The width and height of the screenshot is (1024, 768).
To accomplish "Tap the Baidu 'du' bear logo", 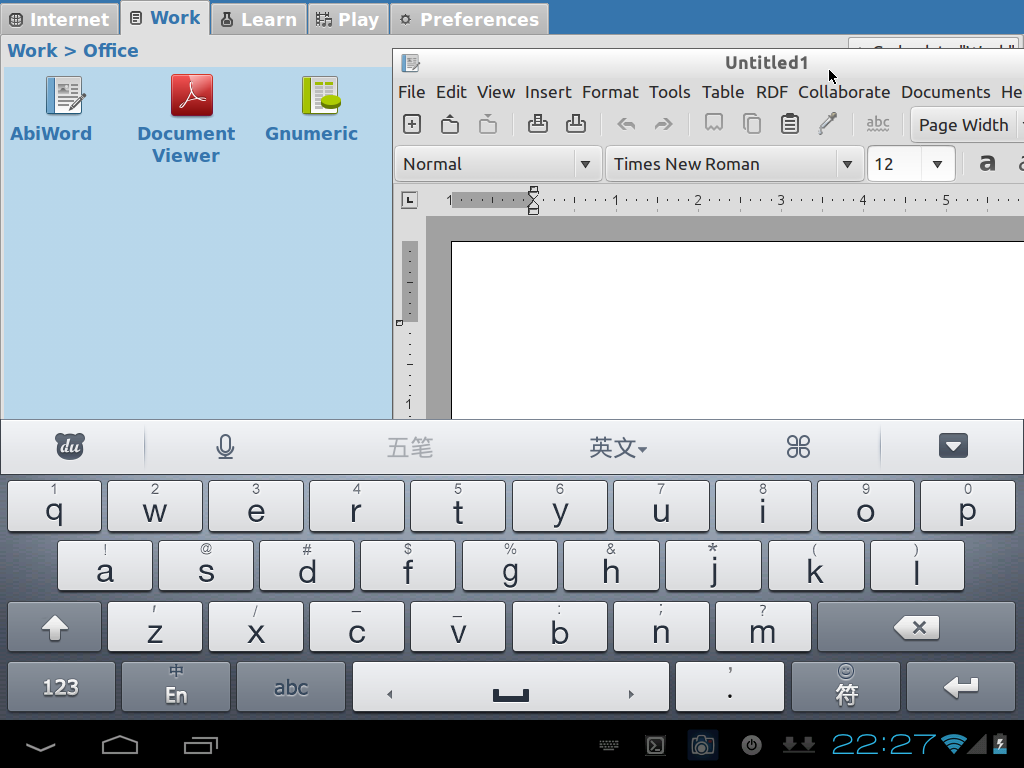I will (70, 447).
